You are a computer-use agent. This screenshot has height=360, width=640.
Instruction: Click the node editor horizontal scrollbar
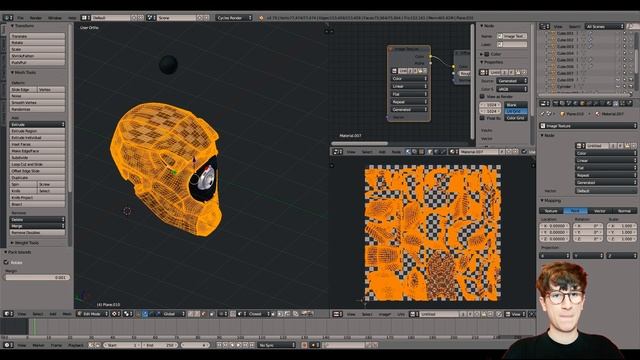[359, 144]
